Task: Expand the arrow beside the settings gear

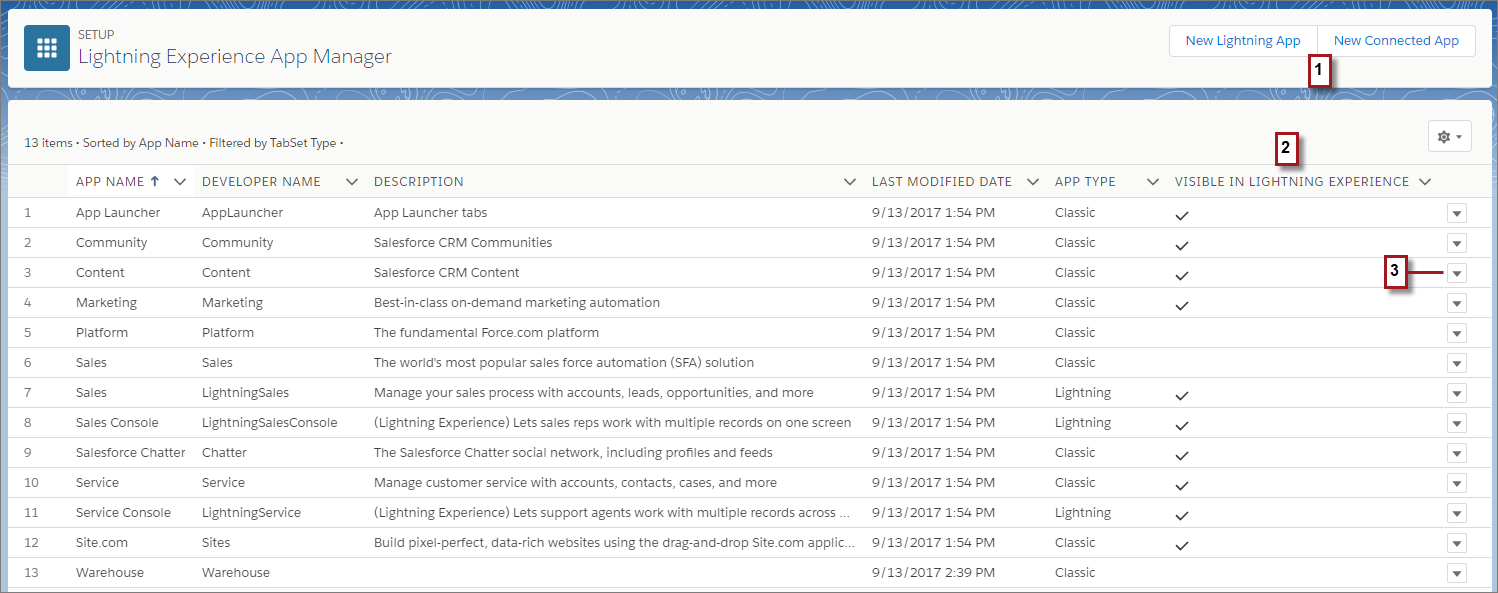Action: [x=1458, y=136]
